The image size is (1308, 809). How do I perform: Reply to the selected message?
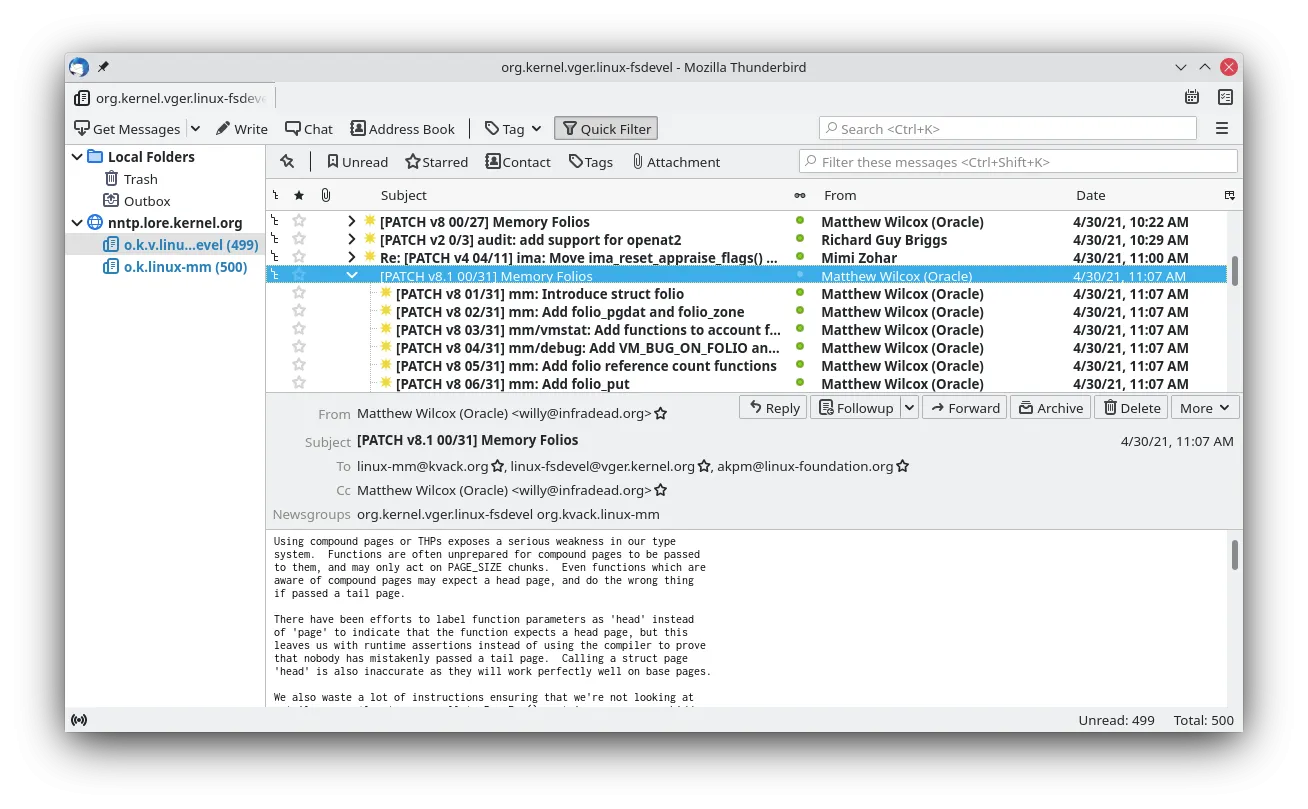tap(772, 407)
